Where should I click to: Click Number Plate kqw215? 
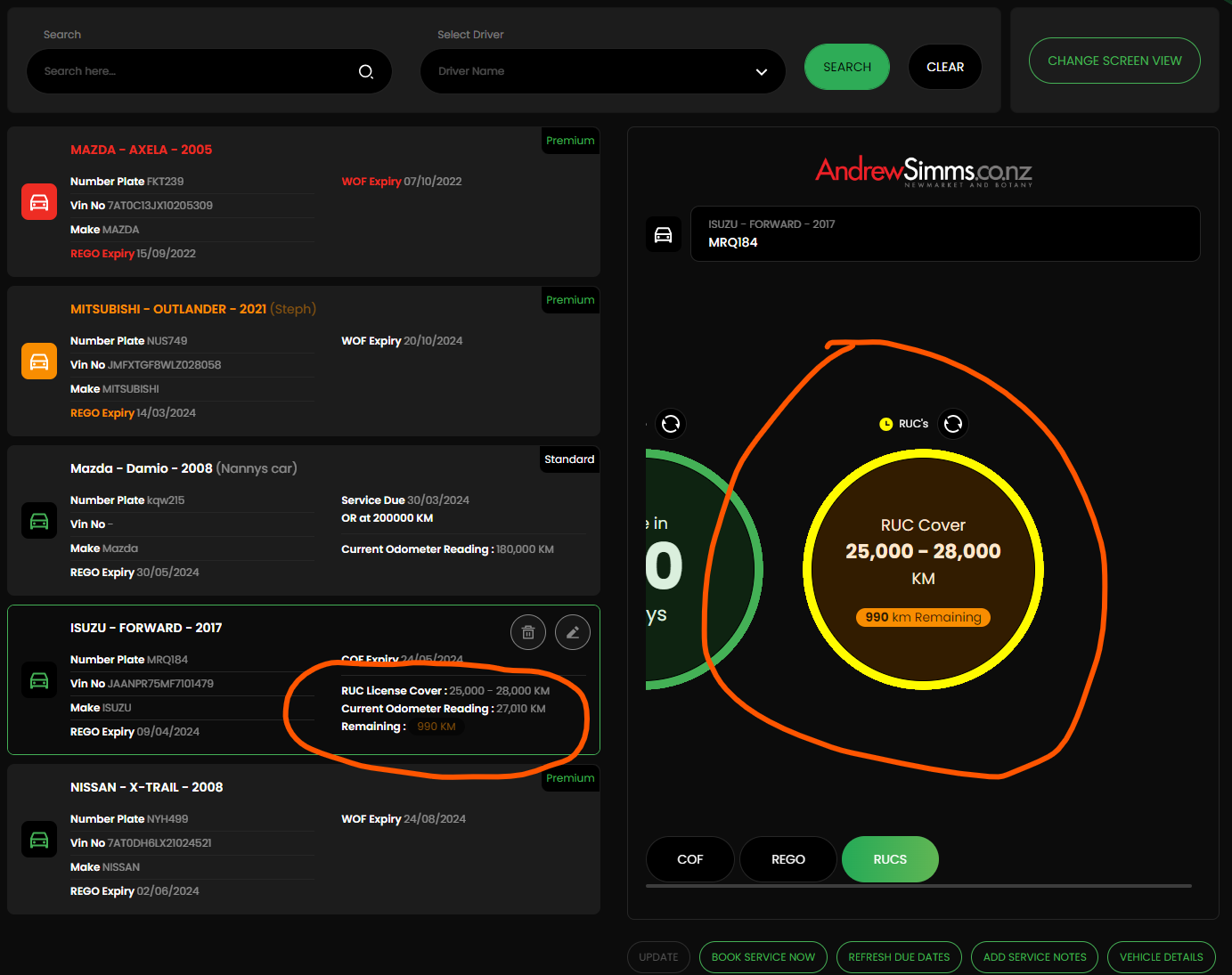(127, 500)
